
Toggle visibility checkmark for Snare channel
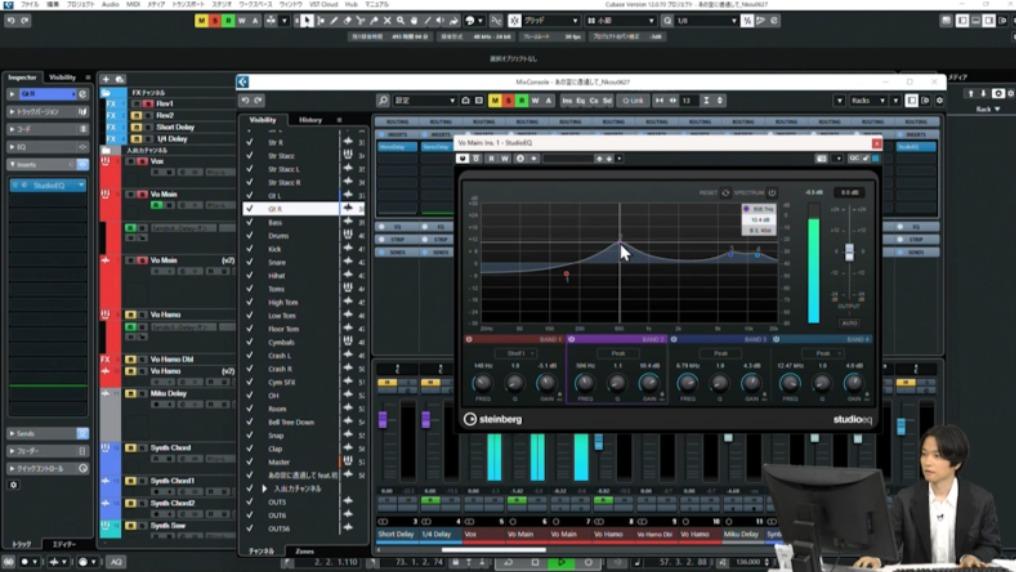(250, 263)
